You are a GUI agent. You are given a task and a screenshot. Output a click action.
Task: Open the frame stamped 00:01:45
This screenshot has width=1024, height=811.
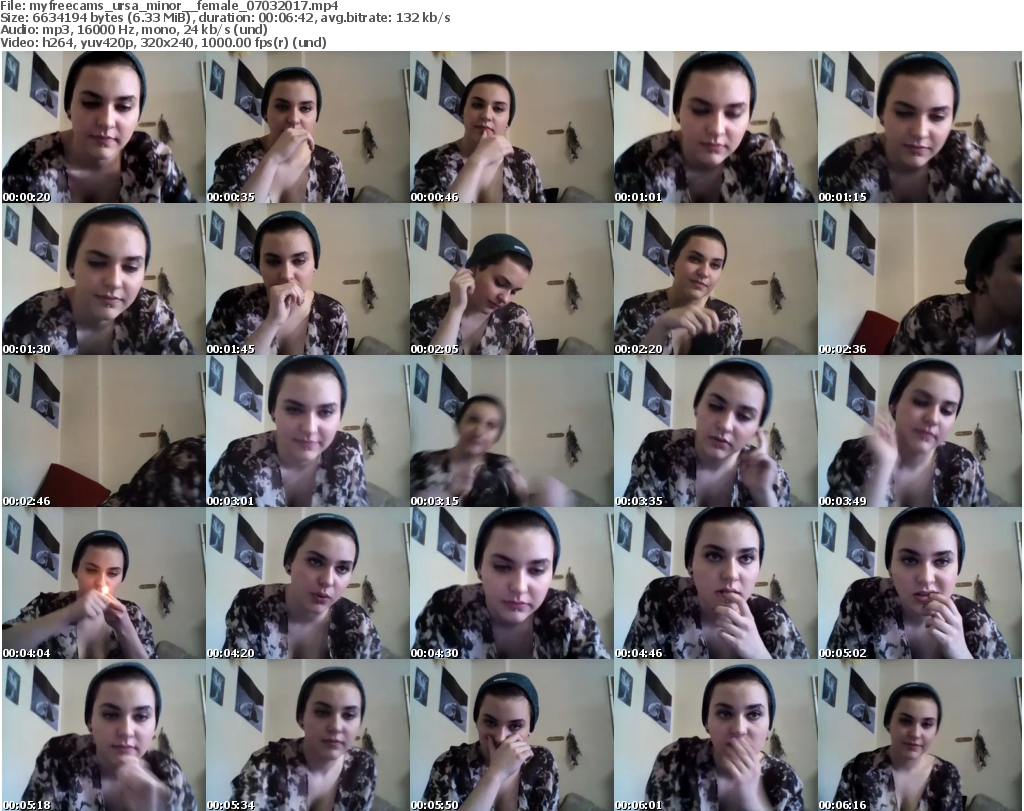coord(308,279)
